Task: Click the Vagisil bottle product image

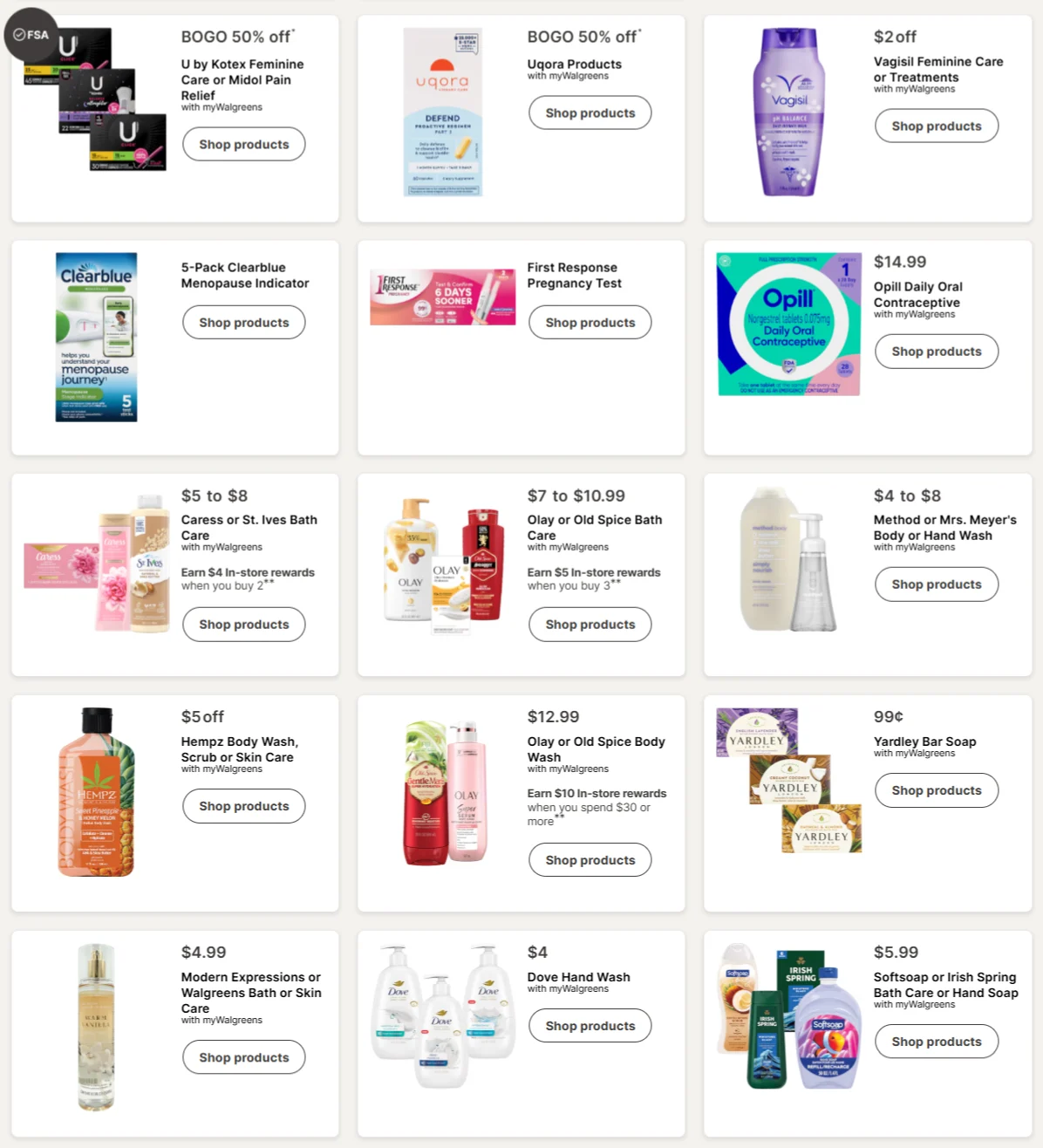Action: pos(788,112)
